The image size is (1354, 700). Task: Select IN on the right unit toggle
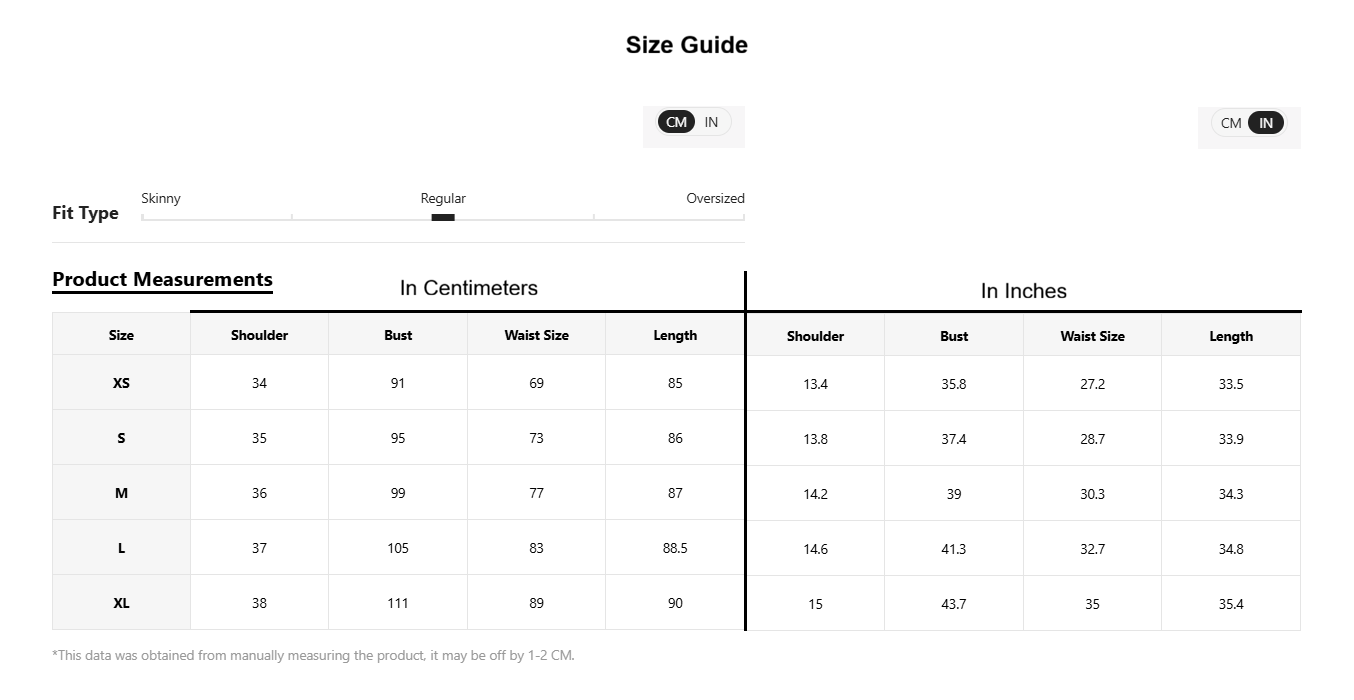coord(1266,123)
